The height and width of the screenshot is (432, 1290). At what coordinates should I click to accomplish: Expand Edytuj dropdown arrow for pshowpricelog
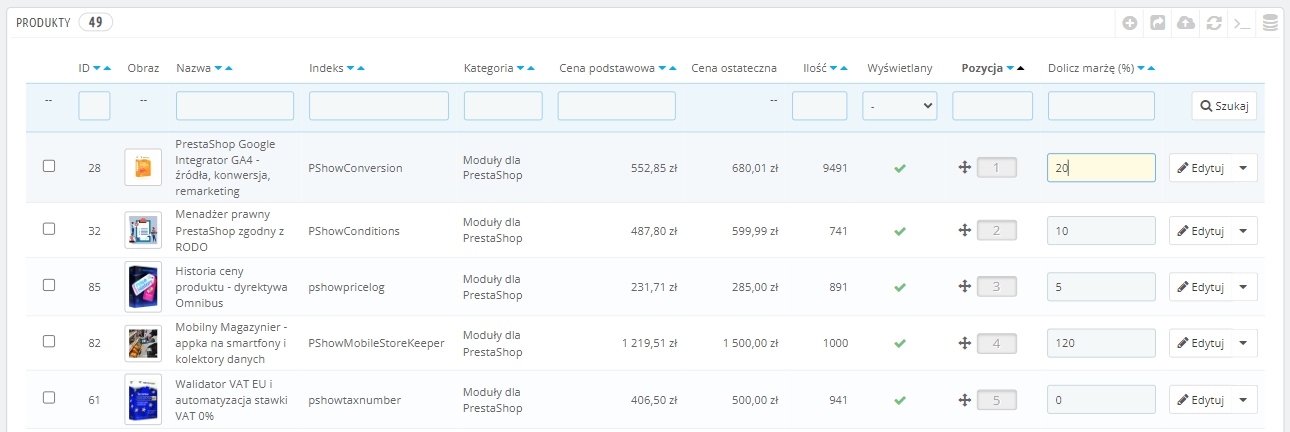click(1244, 287)
